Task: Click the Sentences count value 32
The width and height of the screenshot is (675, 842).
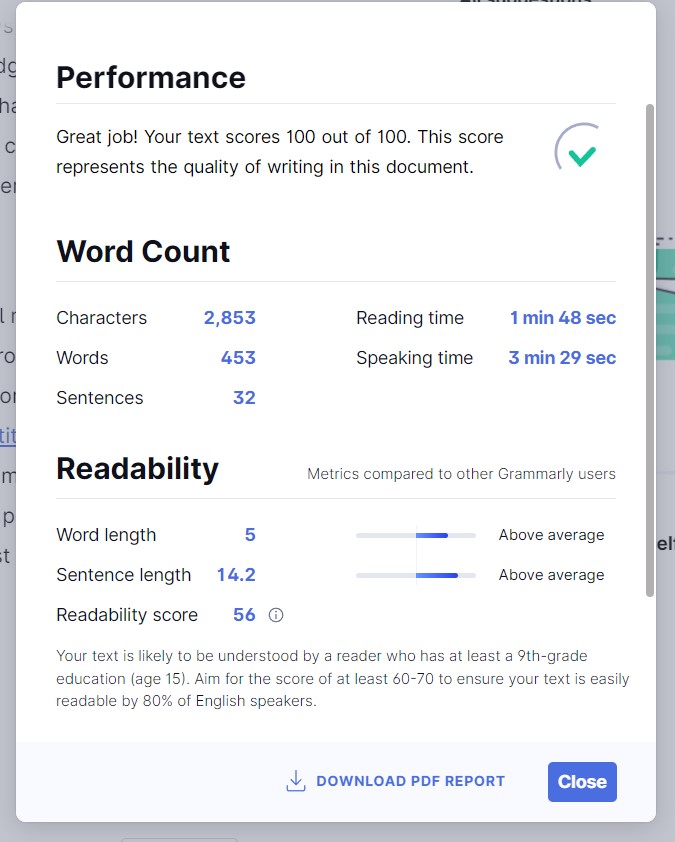Action: pos(244,398)
